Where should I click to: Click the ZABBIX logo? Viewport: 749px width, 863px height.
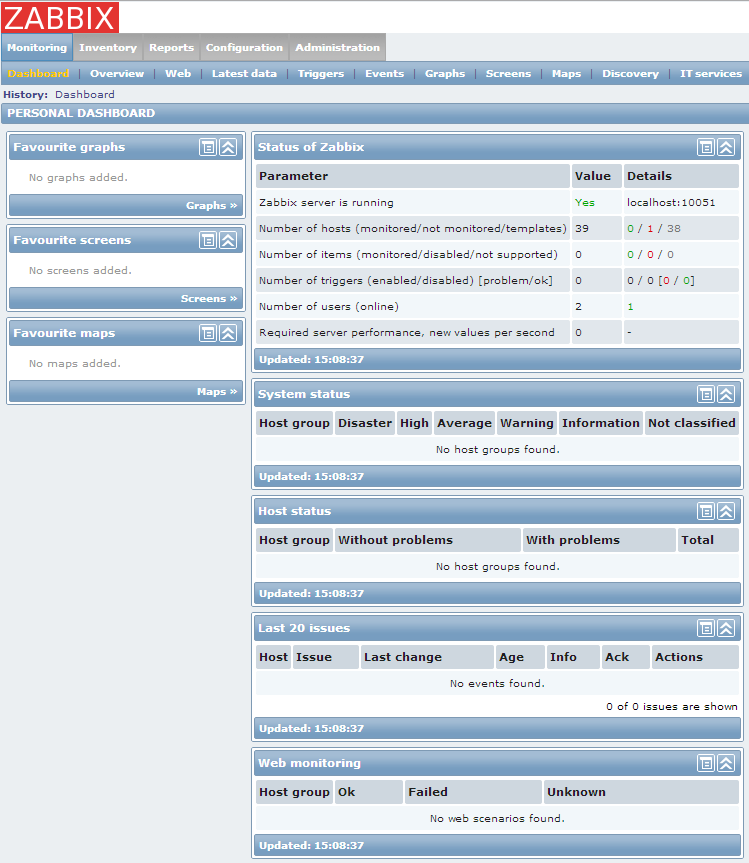point(60,17)
